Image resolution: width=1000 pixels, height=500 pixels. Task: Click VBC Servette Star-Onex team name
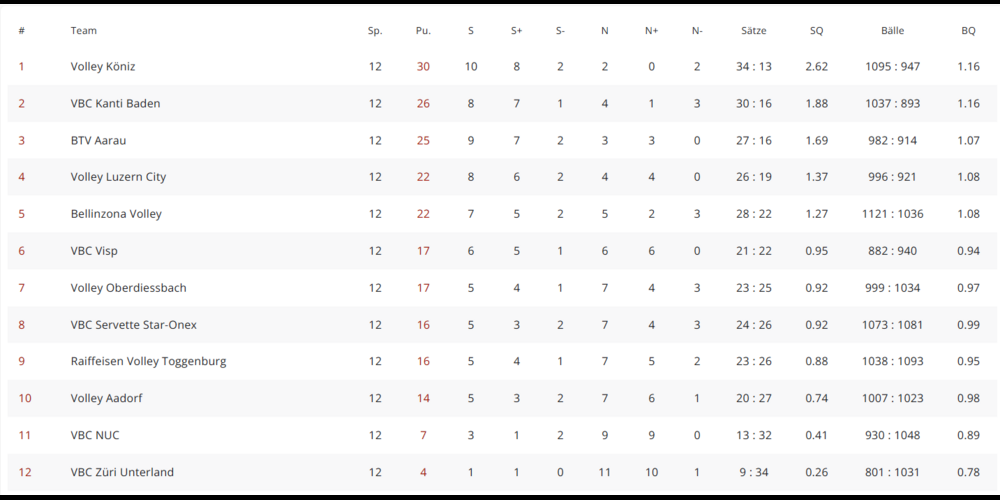[x=133, y=325]
